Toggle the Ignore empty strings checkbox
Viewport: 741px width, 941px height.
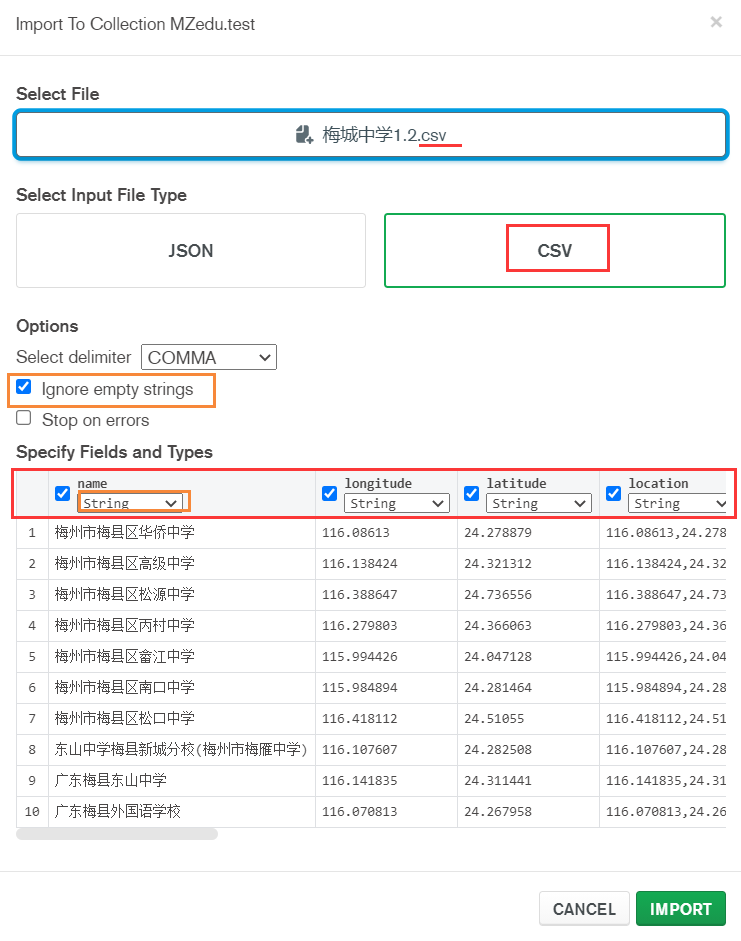pyautogui.click(x=24, y=388)
